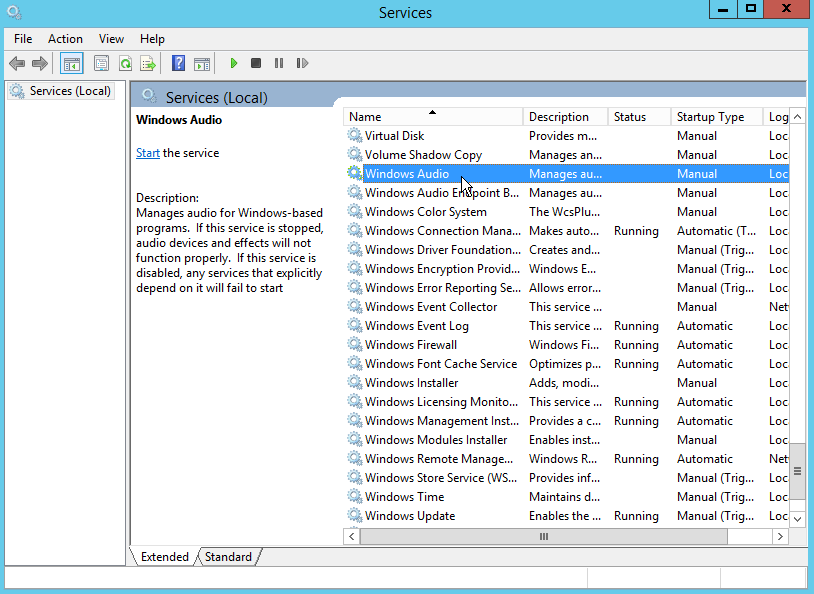Click the horizontal scrollbar thumb
The width and height of the screenshot is (814, 594).
(544, 536)
